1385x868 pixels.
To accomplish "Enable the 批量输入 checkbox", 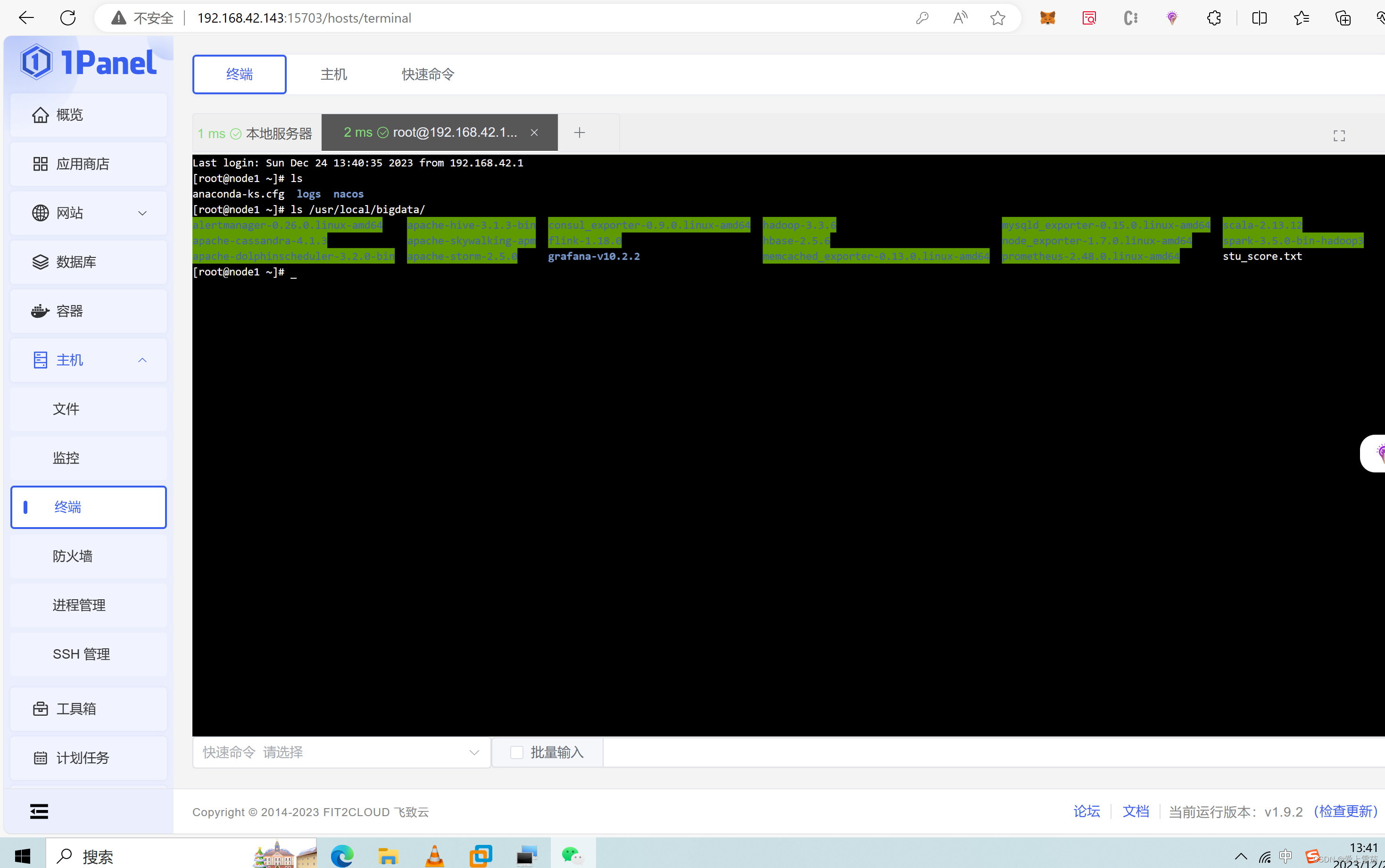I will [x=516, y=752].
